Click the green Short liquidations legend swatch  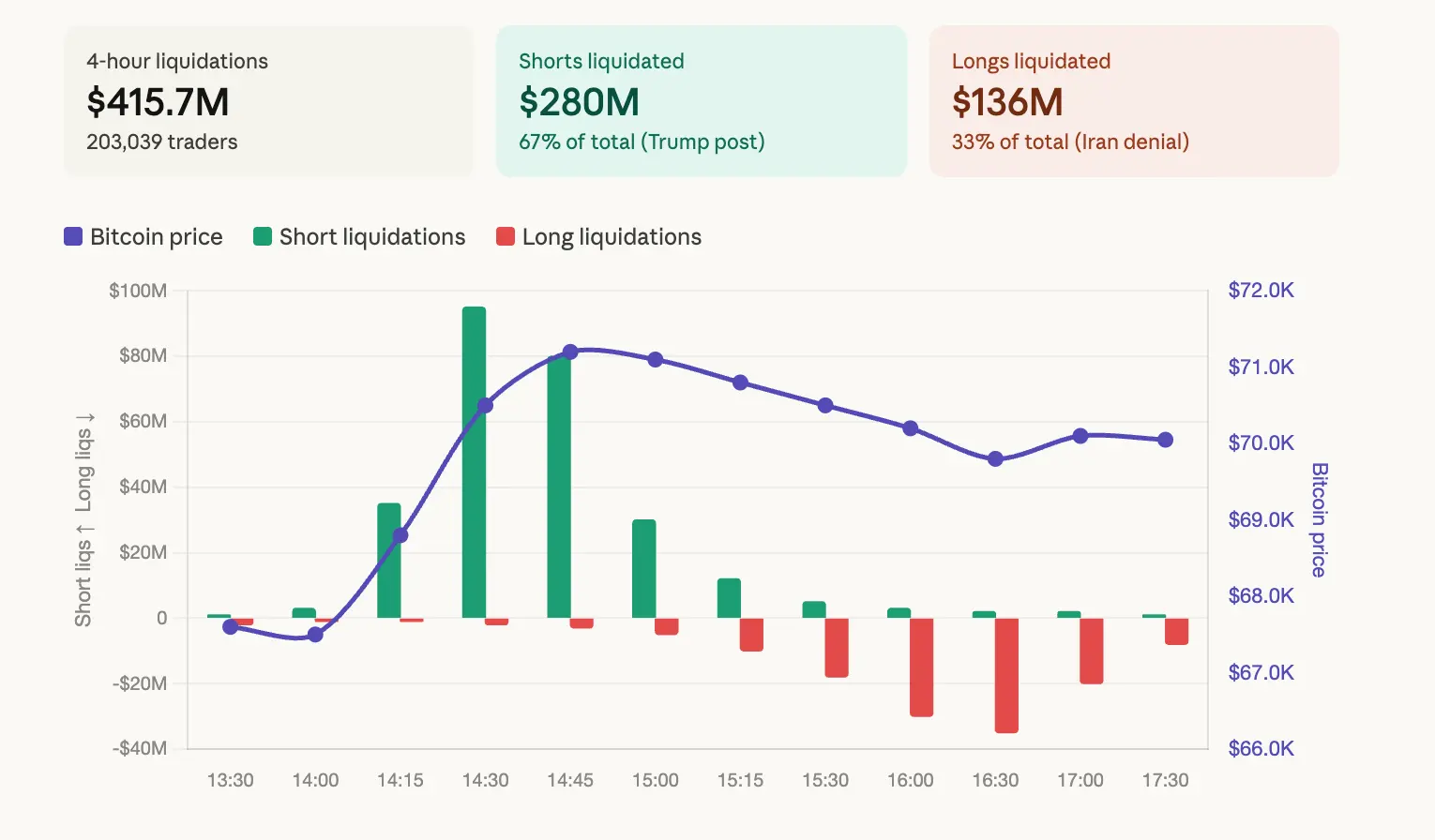click(x=262, y=236)
